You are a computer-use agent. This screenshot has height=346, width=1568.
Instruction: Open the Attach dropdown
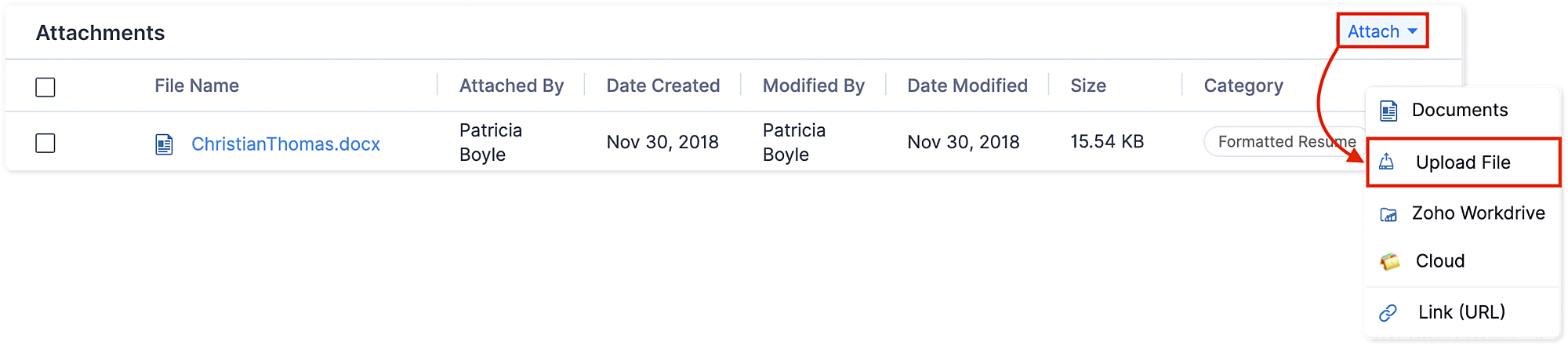1374,31
